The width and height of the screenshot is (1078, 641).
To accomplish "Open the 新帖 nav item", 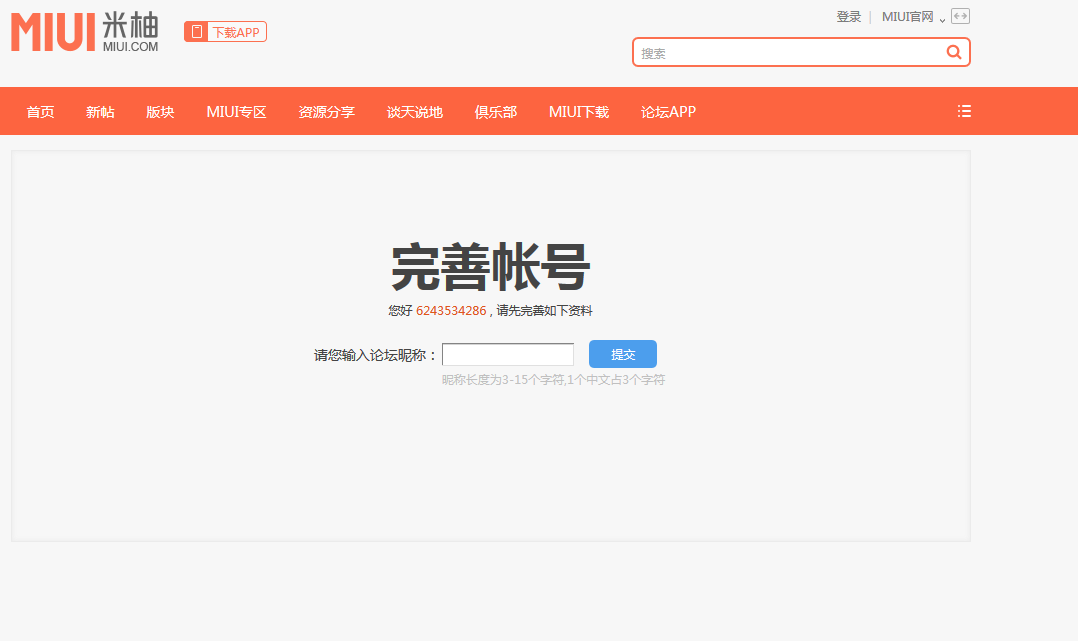I will point(100,112).
